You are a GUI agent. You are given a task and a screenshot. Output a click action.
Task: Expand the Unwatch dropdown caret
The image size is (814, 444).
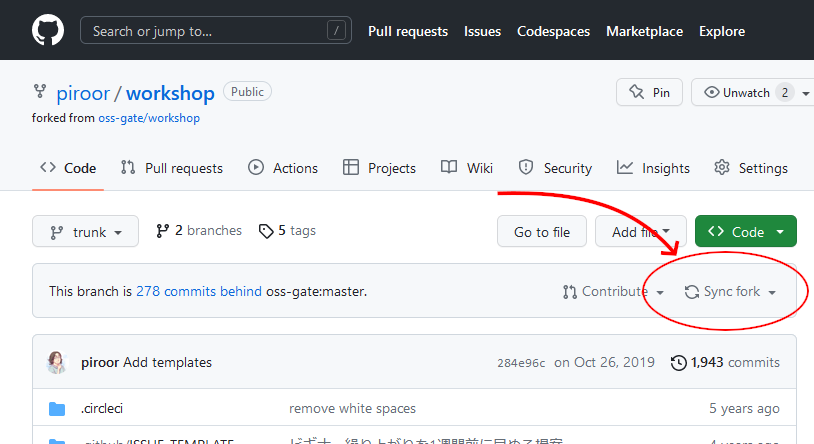click(x=806, y=93)
